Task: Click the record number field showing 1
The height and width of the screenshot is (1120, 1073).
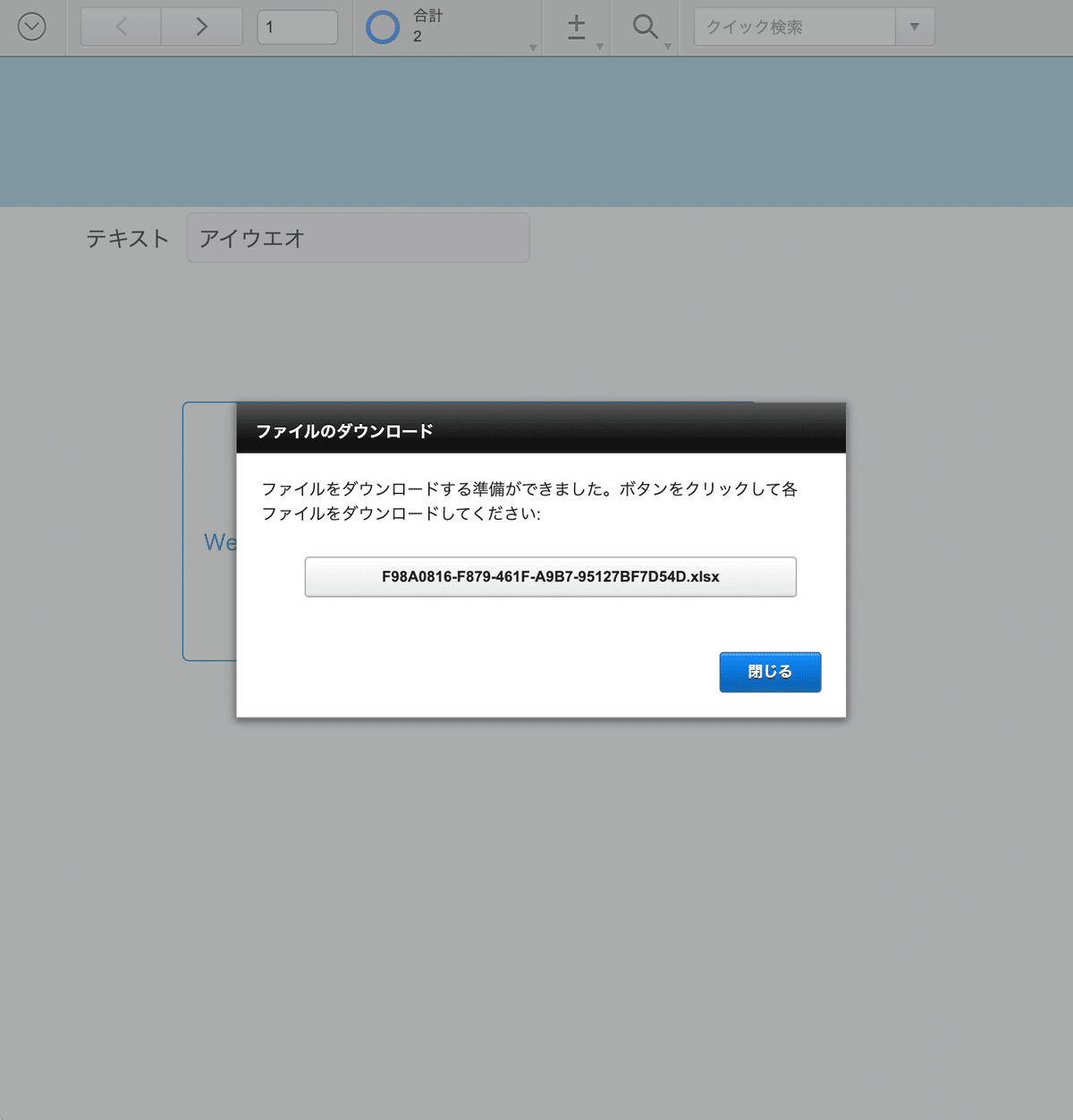Action: (x=298, y=27)
